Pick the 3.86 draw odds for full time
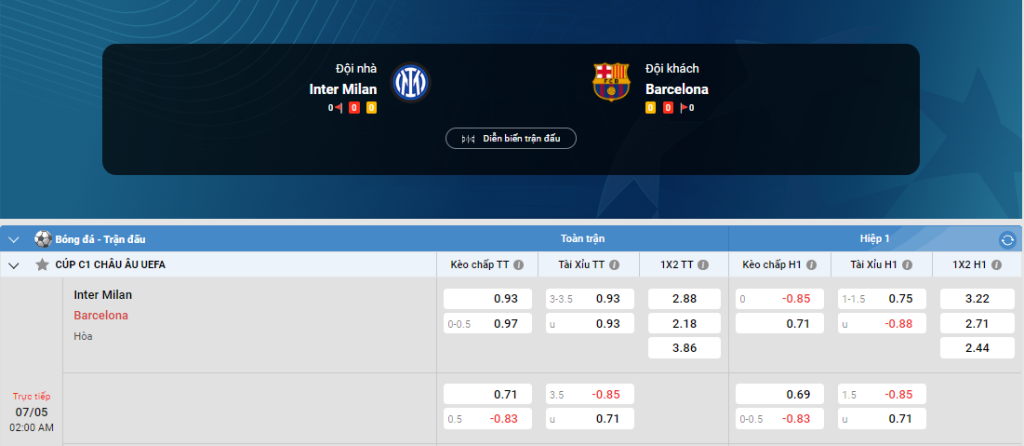The image size is (1024, 446). [x=684, y=348]
